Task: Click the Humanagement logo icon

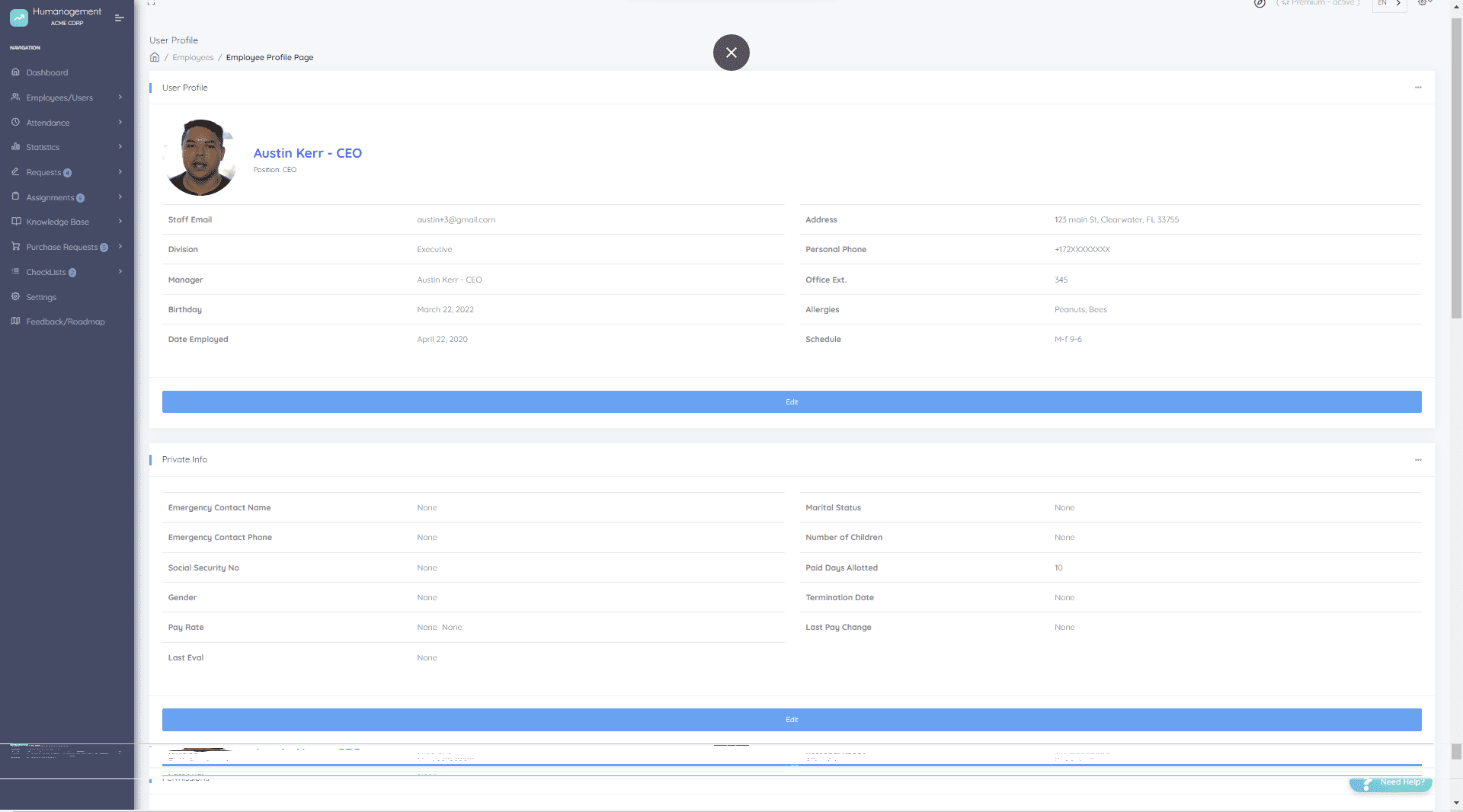Action: [19, 17]
